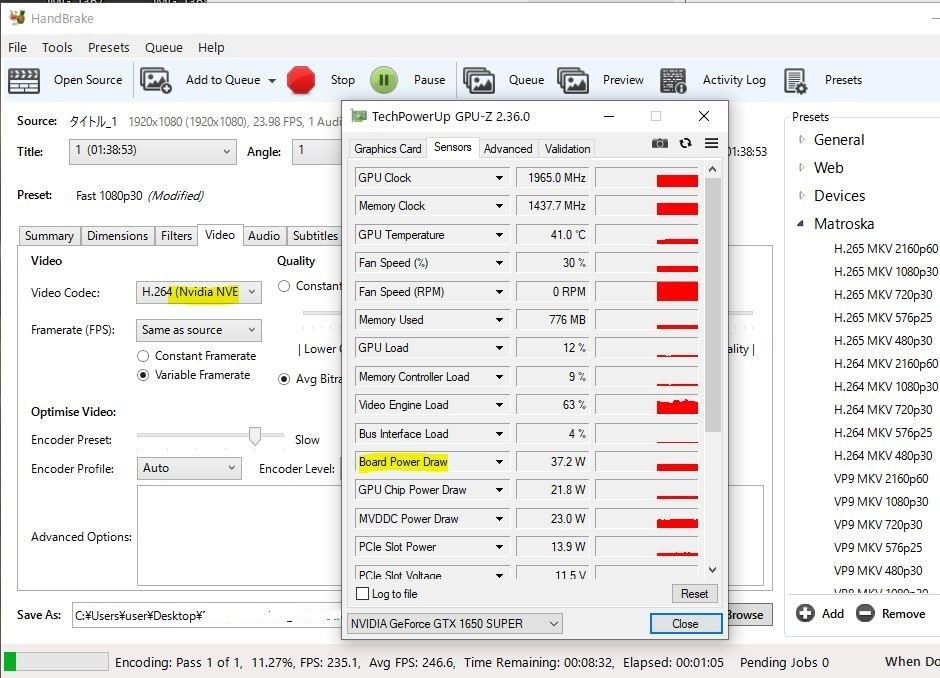Open the Activity Log icon
The height and width of the screenshot is (678, 940).
click(673, 80)
